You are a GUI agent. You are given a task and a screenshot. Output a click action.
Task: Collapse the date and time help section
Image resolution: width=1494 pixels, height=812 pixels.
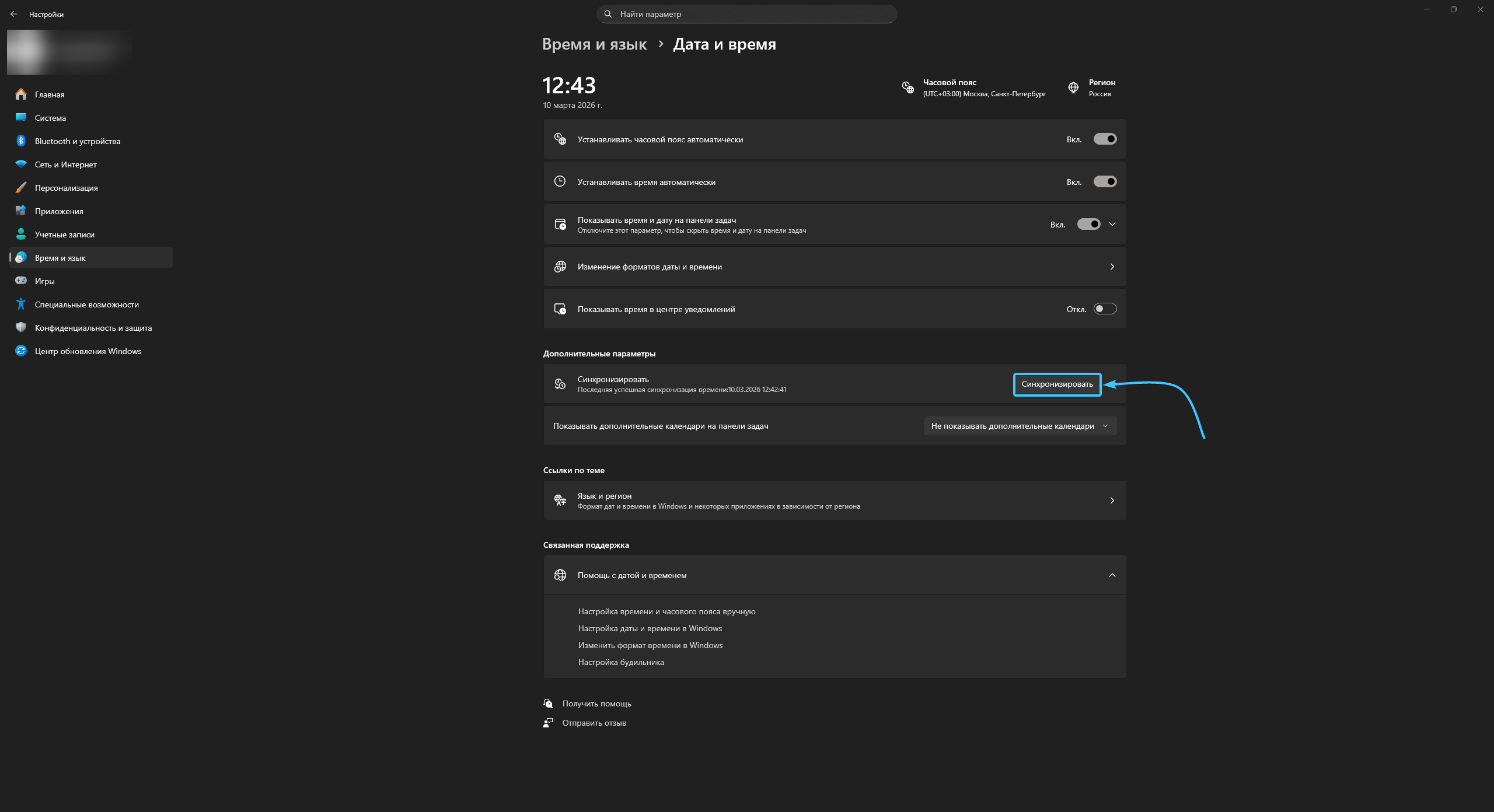tap(1112, 575)
